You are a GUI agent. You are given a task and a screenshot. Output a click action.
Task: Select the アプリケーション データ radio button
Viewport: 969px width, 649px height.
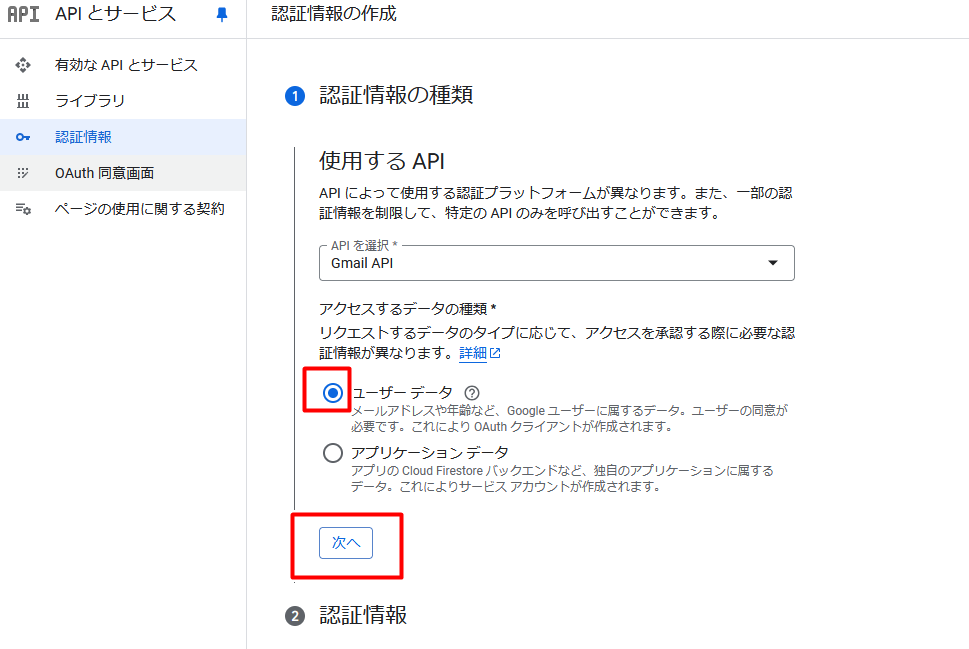pyautogui.click(x=333, y=453)
